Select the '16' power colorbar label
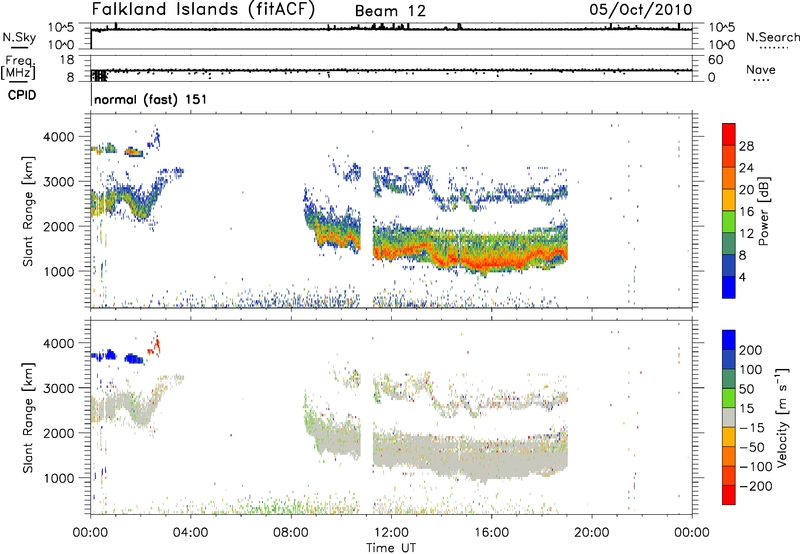Image resolution: width=800 pixels, height=554 pixels. [746, 212]
